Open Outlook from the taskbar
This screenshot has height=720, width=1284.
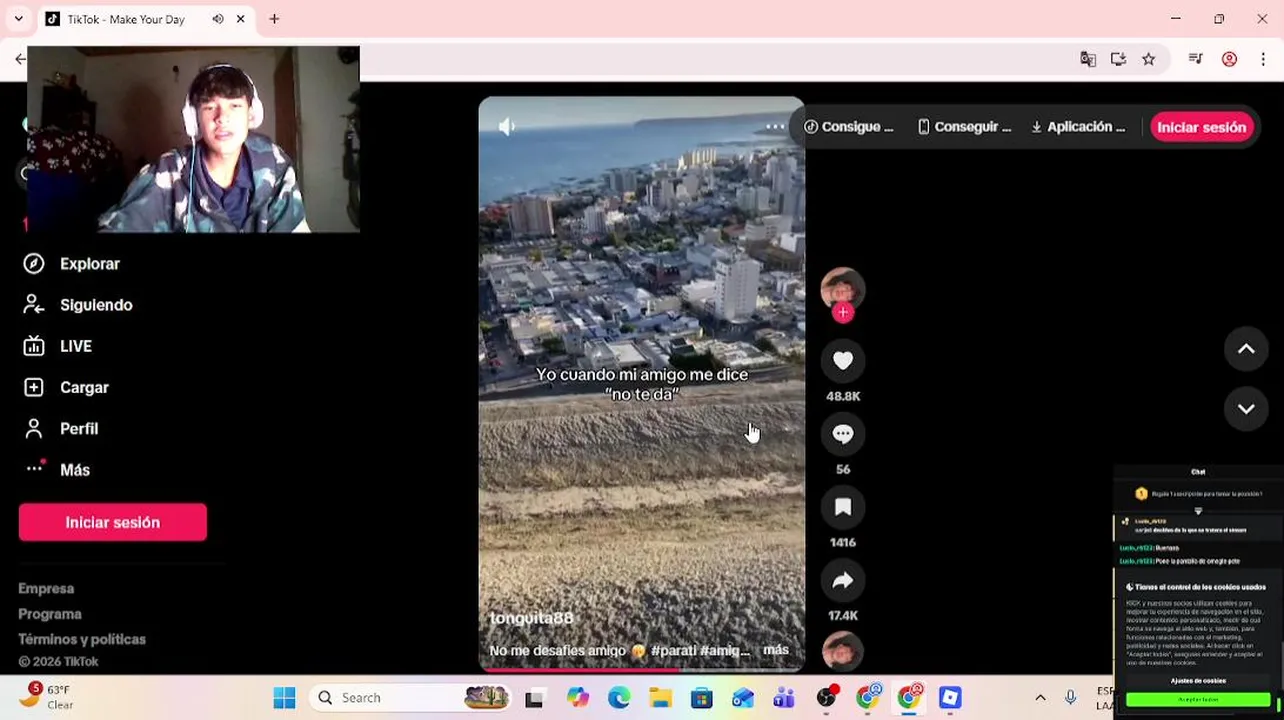743,698
